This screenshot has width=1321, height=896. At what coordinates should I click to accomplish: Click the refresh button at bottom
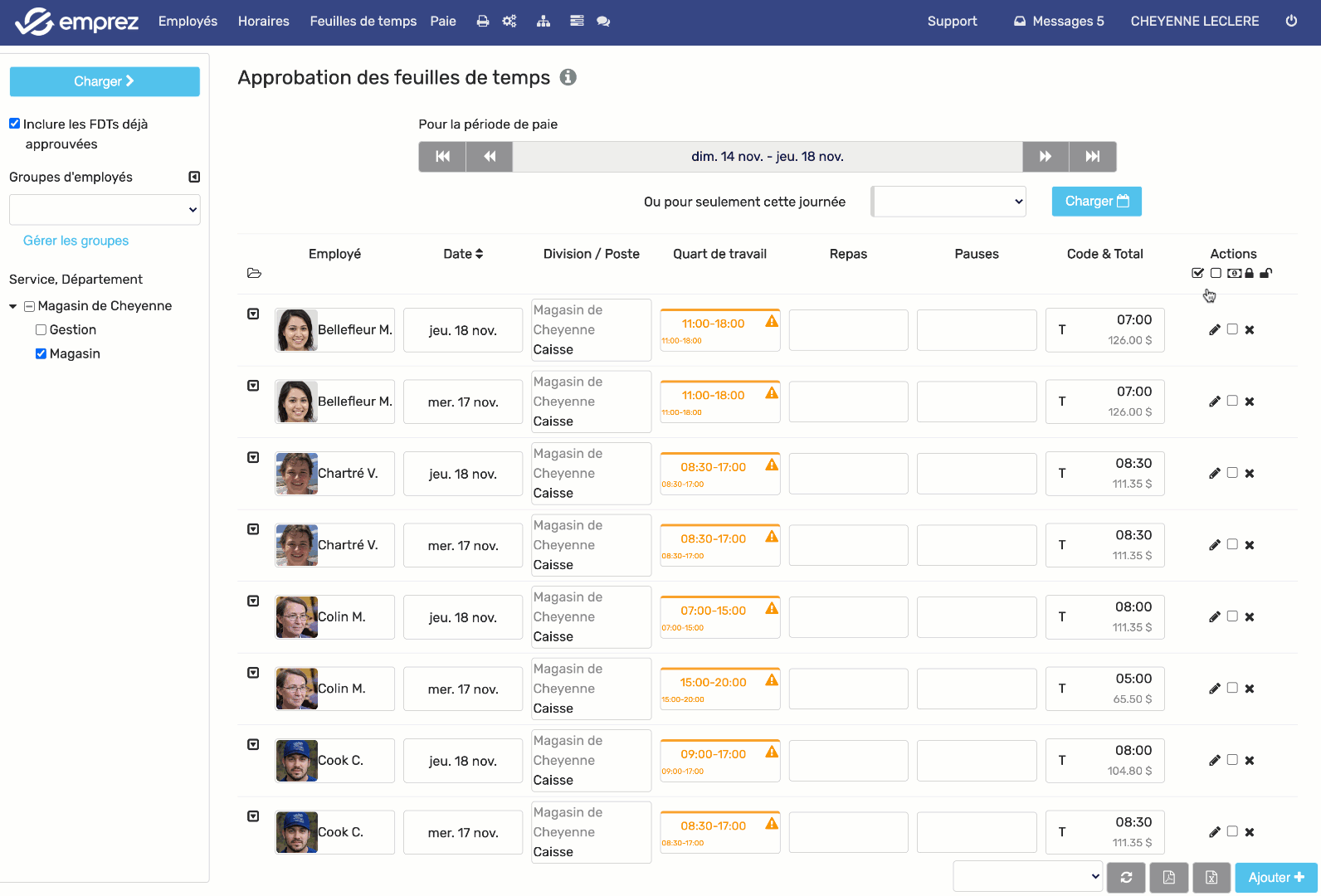tap(1126, 878)
